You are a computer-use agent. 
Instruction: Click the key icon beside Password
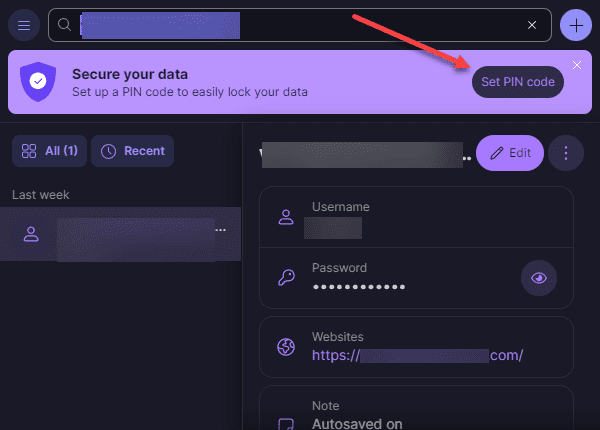286,278
